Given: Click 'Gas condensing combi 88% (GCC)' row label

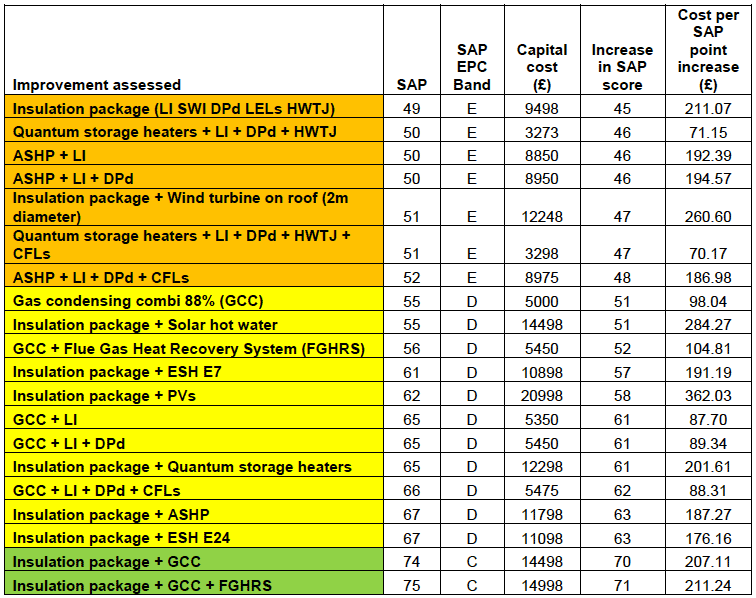Looking at the screenshot, I should (x=138, y=301).
